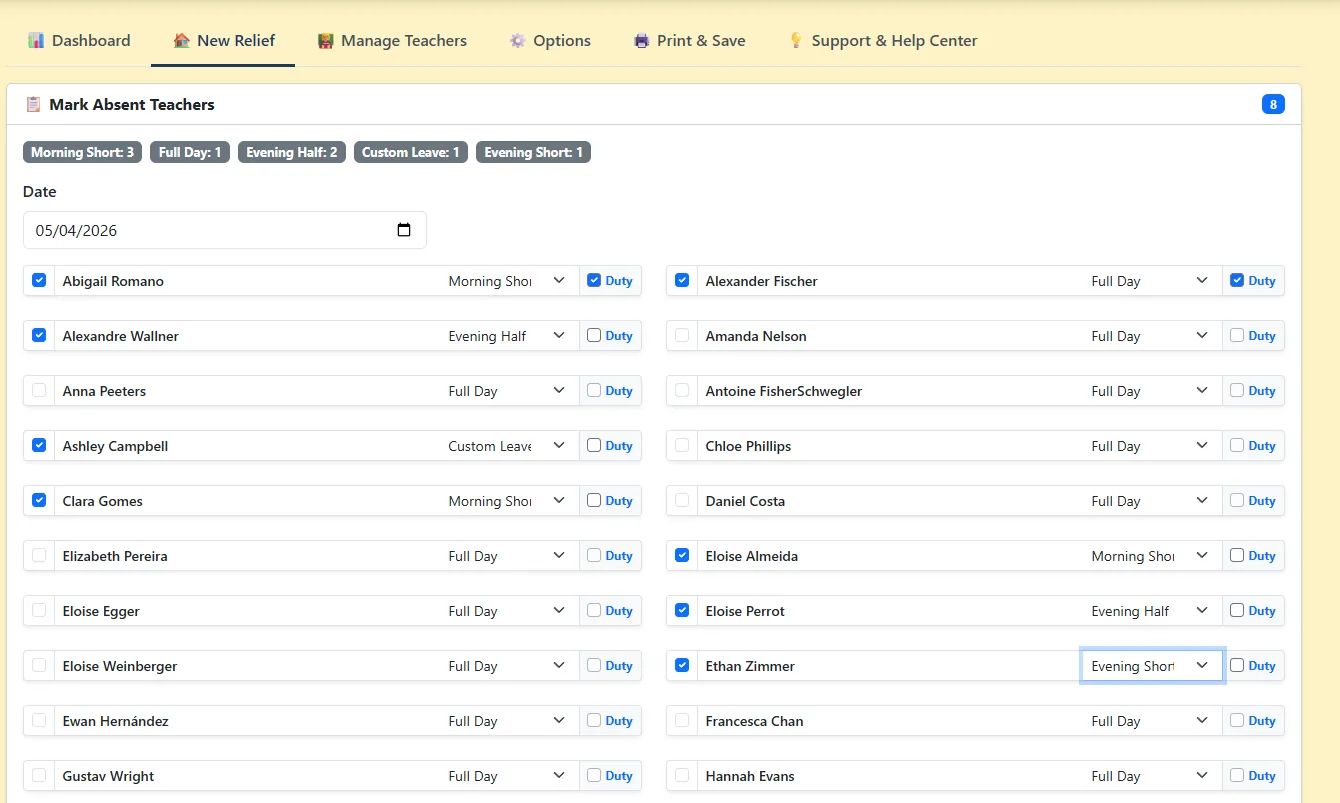Click the name Ewan Hernández
The height and width of the screenshot is (803, 1340).
(x=115, y=721)
